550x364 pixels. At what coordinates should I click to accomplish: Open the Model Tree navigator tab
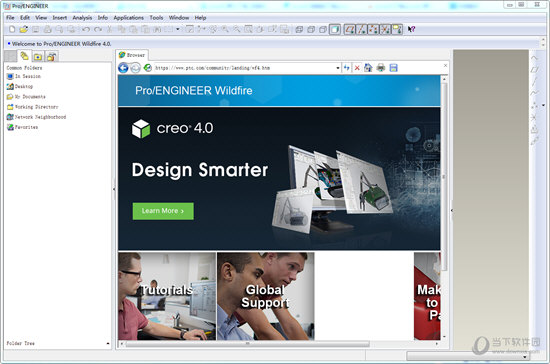pos(11,56)
